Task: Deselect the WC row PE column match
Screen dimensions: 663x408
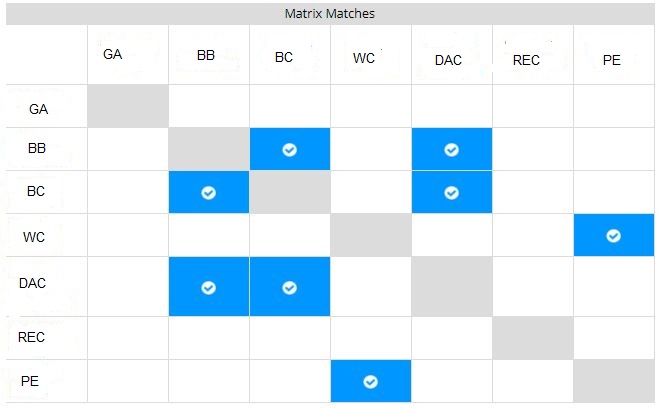Action: [x=613, y=235]
